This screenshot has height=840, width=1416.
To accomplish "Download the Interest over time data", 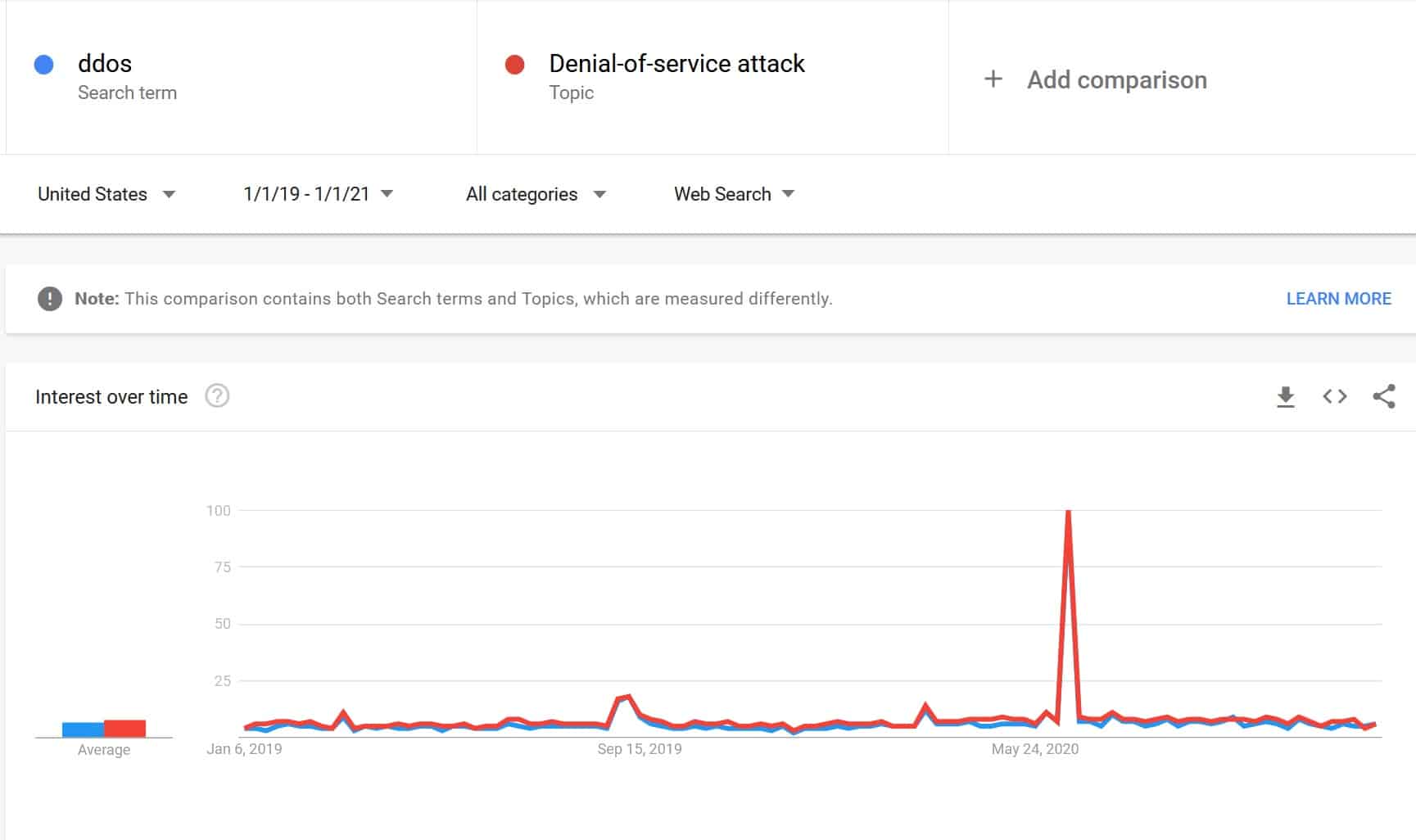I will (x=1285, y=397).
